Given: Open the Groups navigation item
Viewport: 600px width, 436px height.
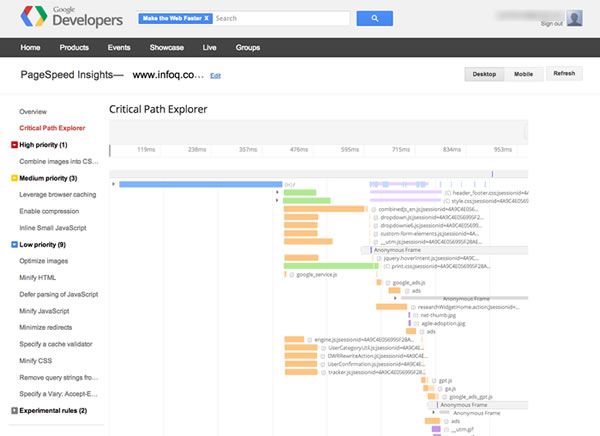Looking at the screenshot, I should tap(248, 47).
